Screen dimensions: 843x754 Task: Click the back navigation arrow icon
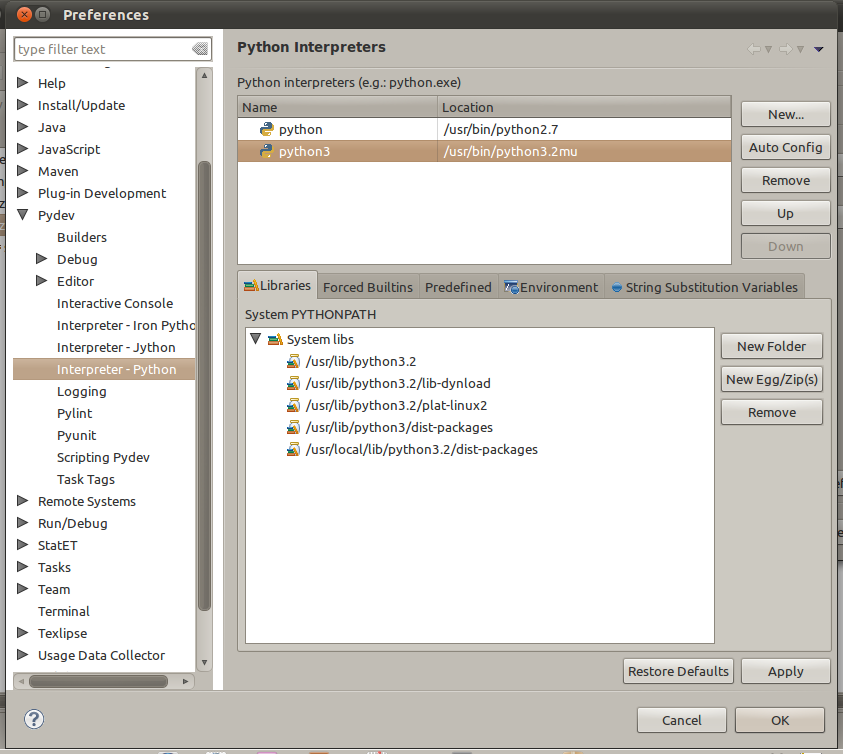coord(754,49)
